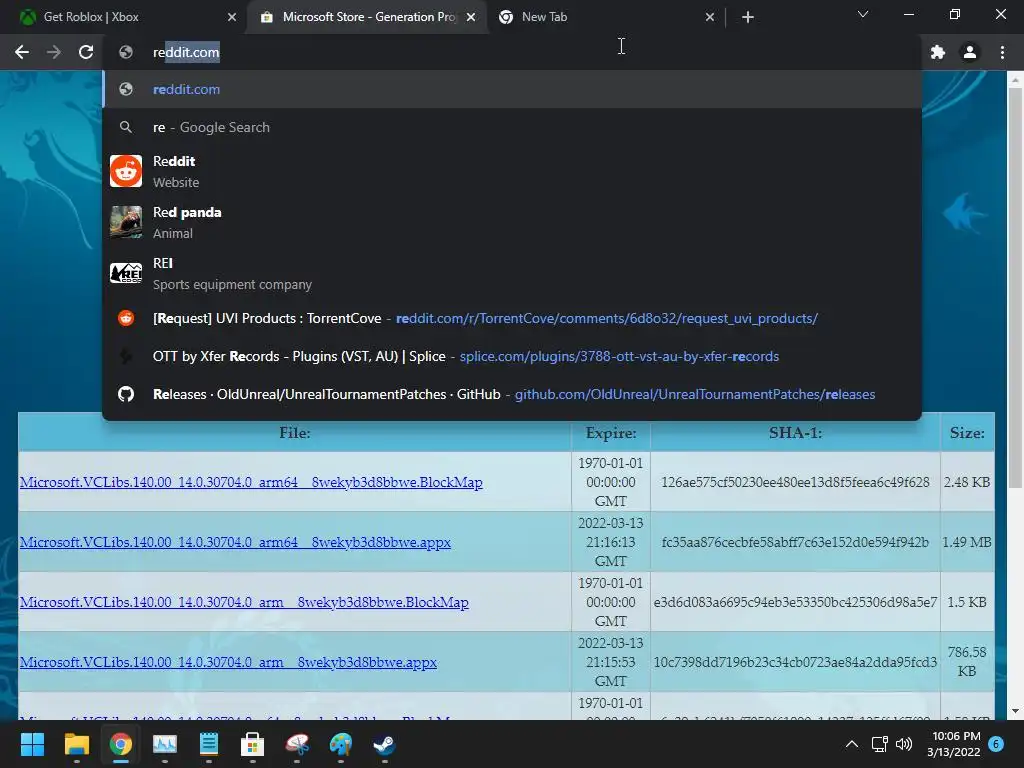The image size is (1024, 768).
Task: Open the arm64 .BlockMap VCLibs link
Action: [x=251, y=482]
